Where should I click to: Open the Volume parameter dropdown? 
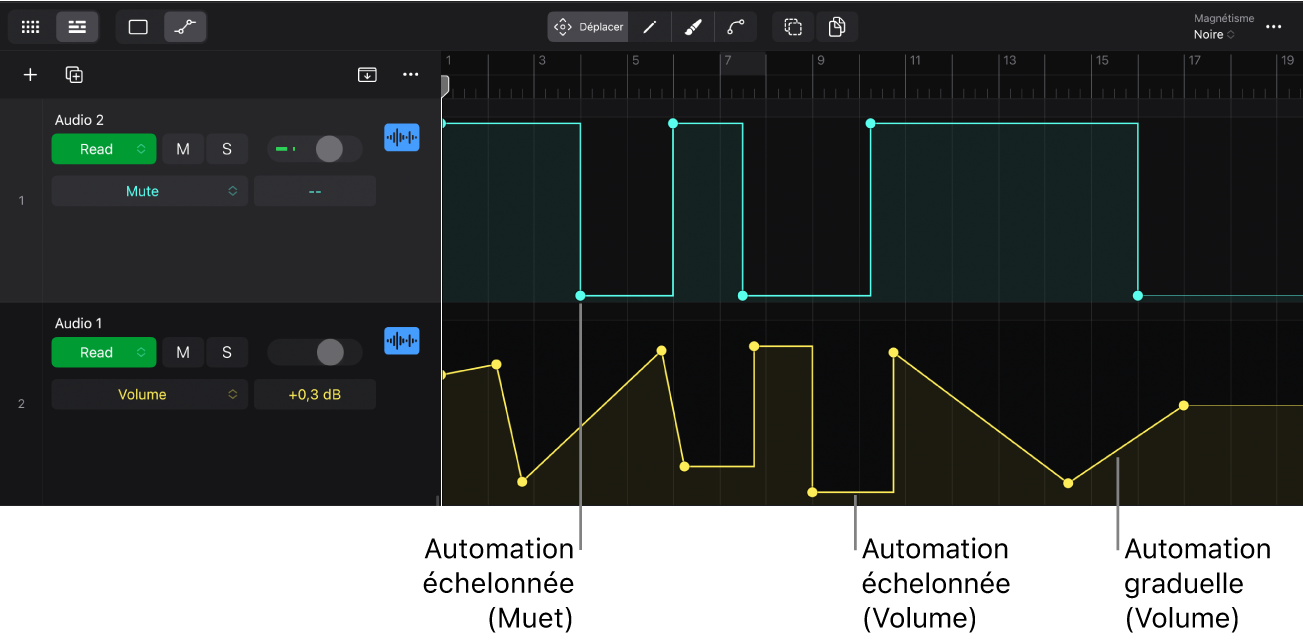tap(149, 394)
